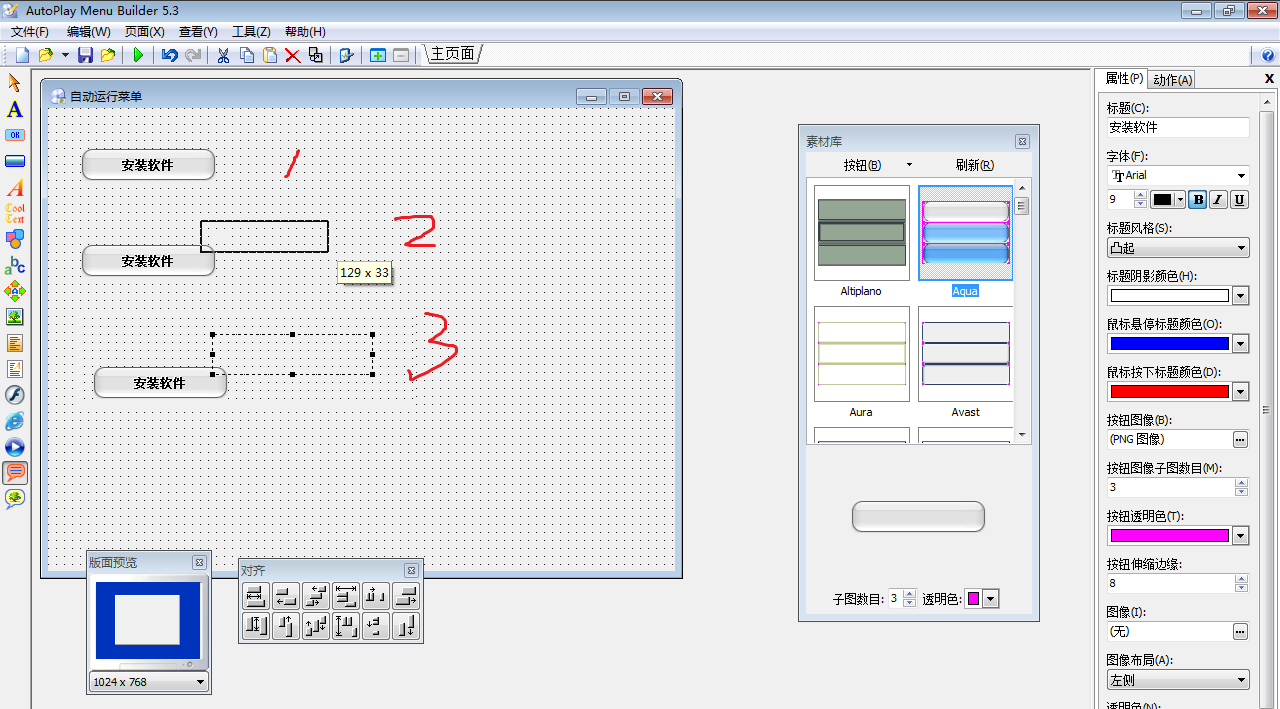This screenshot has height=709, width=1280.
Task: Click the green plus Add page icon
Action: click(378, 55)
